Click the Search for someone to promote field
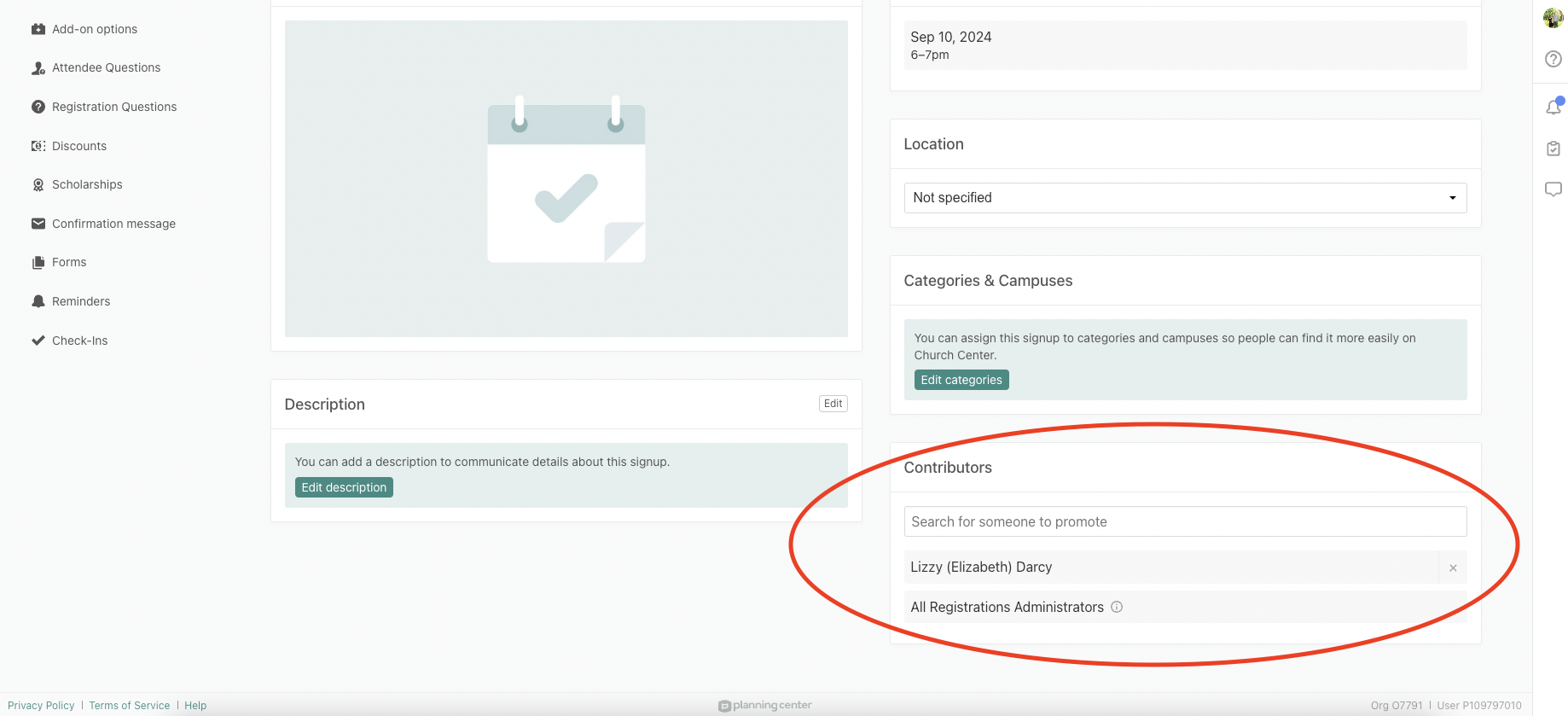The image size is (1568, 716). (1184, 521)
